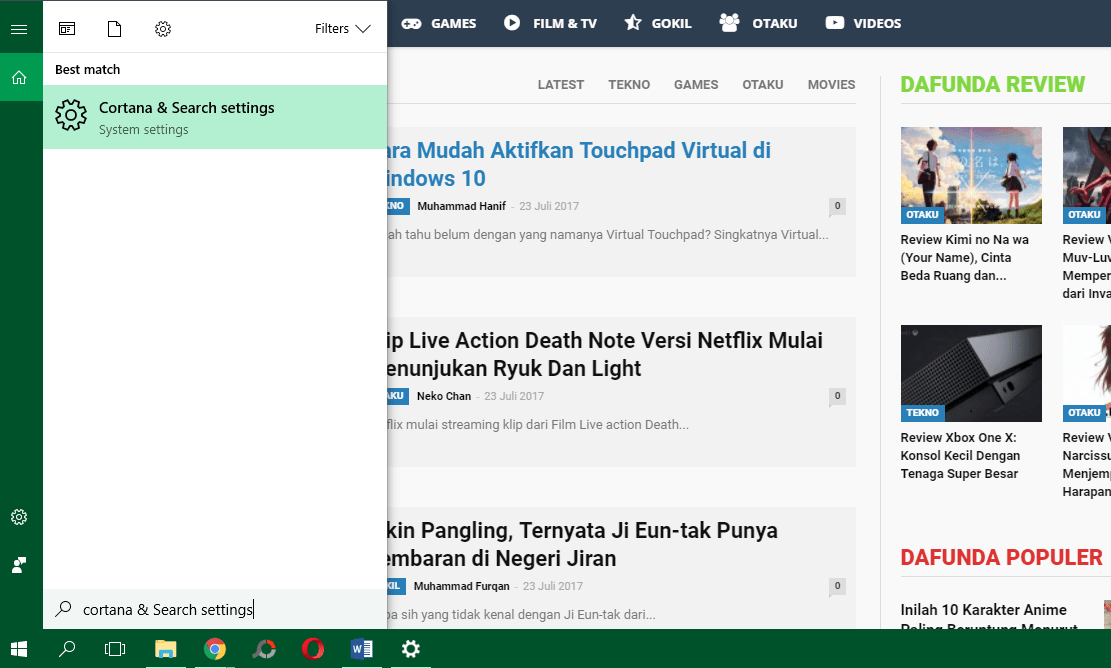Open the FILM & TV navigation menu
This screenshot has height=668, width=1111.
[x=551, y=23]
